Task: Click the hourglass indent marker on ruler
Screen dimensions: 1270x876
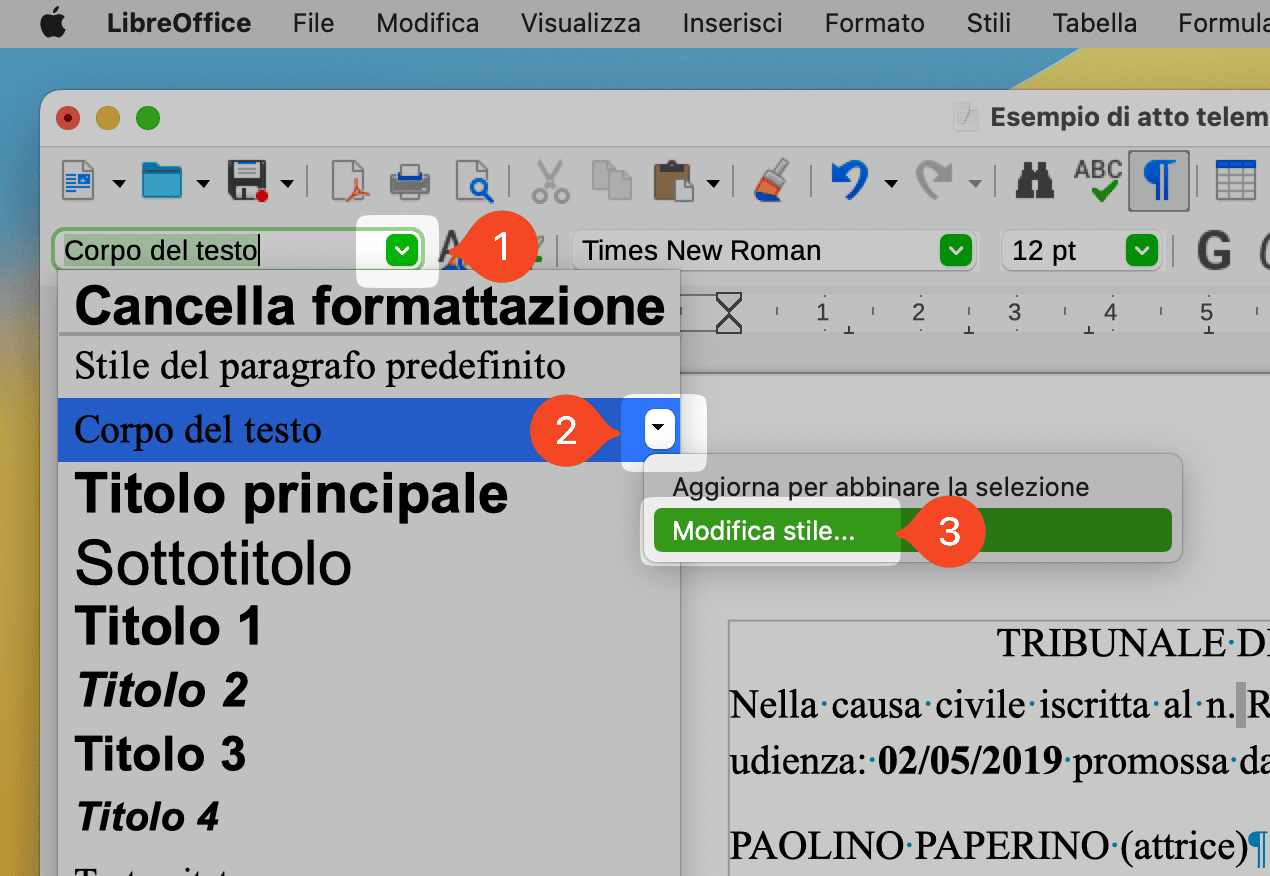Action: 730,314
